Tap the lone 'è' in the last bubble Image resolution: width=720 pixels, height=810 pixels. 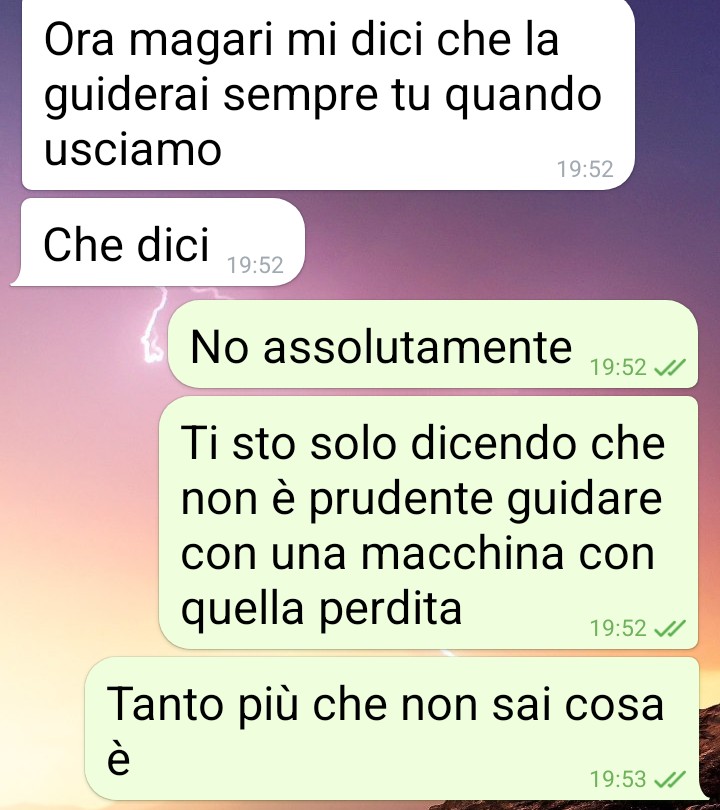[x=118, y=759]
